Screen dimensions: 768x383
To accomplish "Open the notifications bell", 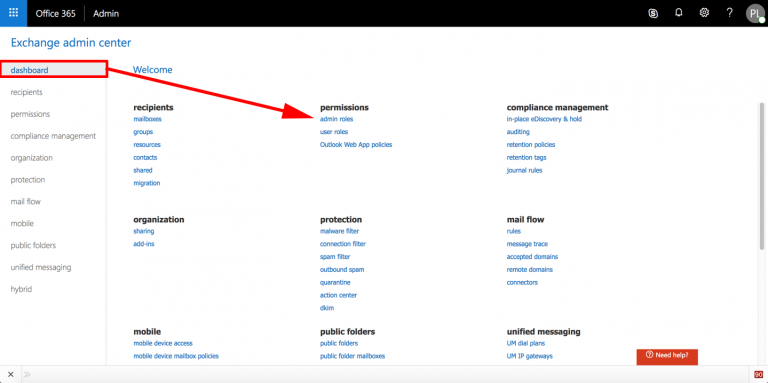I will (x=678, y=13).
